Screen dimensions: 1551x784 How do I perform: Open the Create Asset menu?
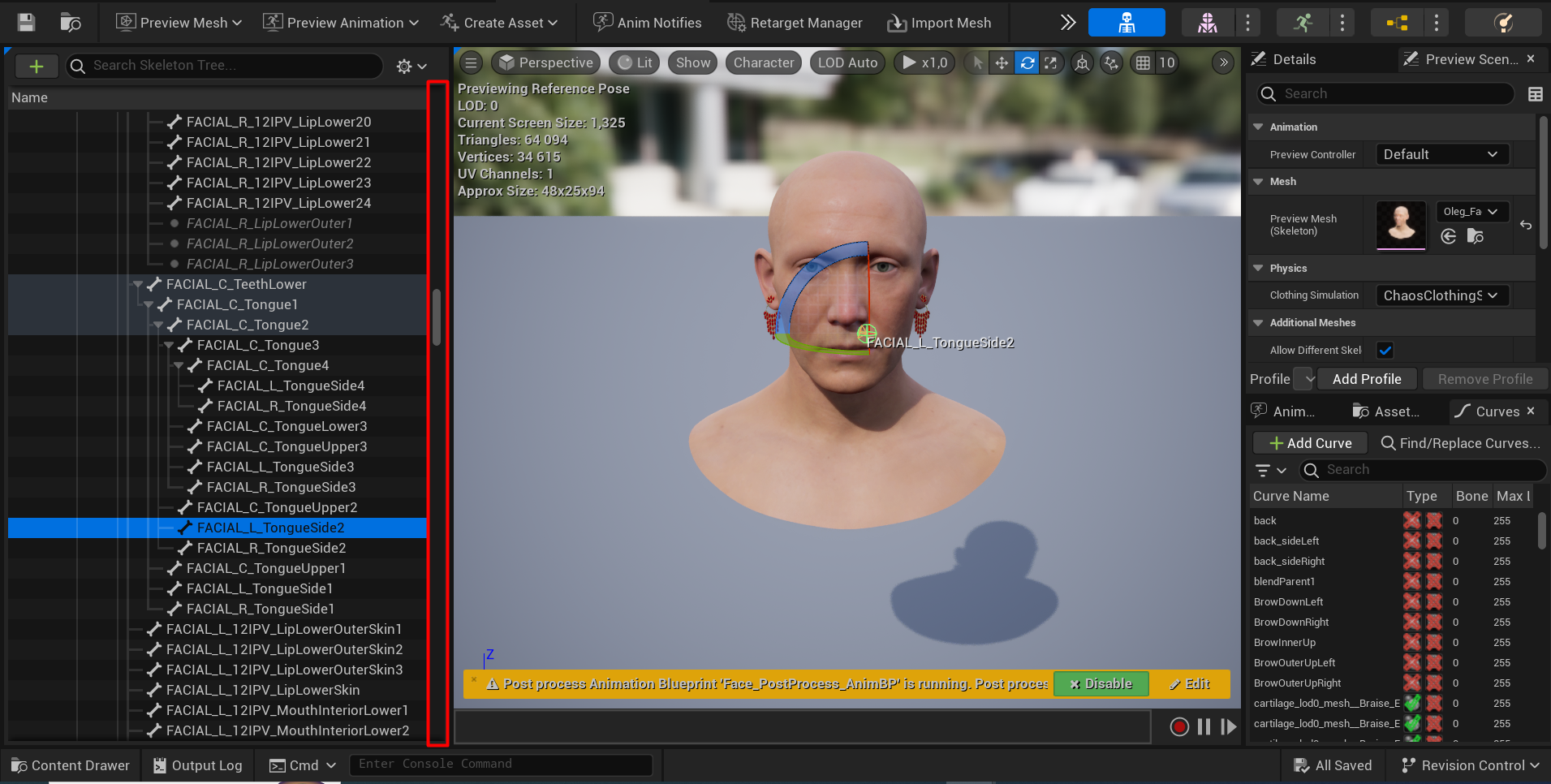click(499, 23)
